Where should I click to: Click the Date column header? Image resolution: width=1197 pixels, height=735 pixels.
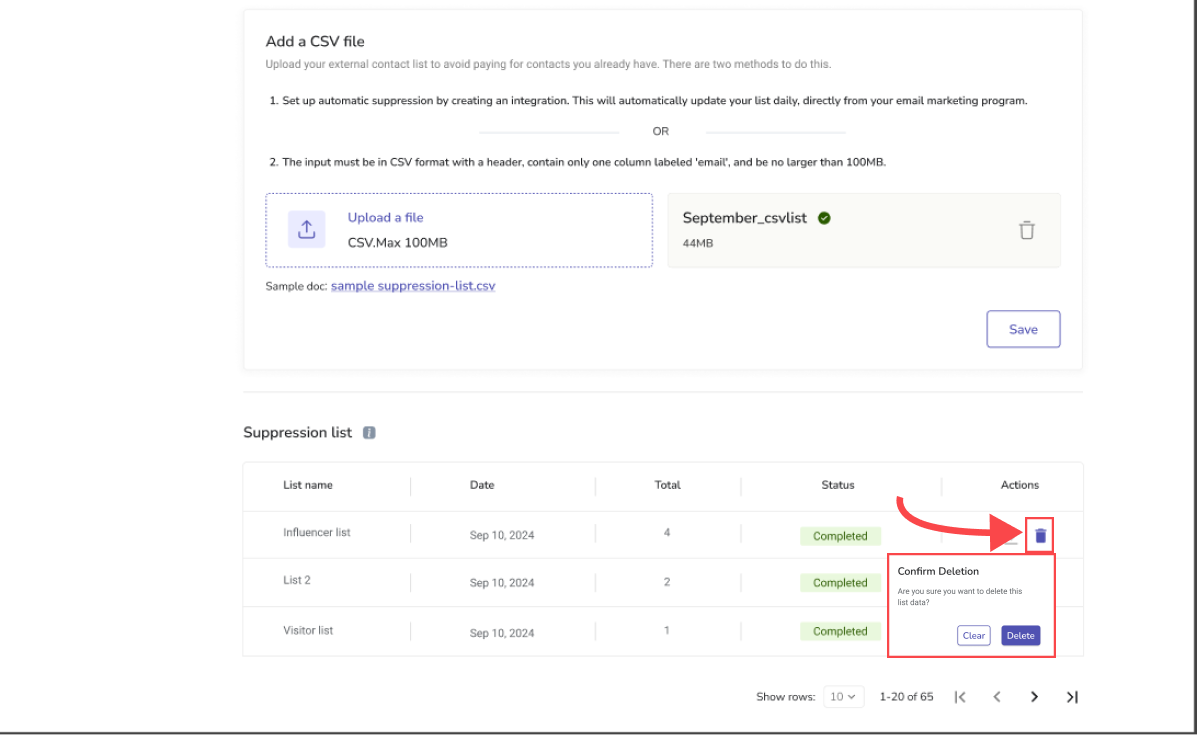coord(482,485)
